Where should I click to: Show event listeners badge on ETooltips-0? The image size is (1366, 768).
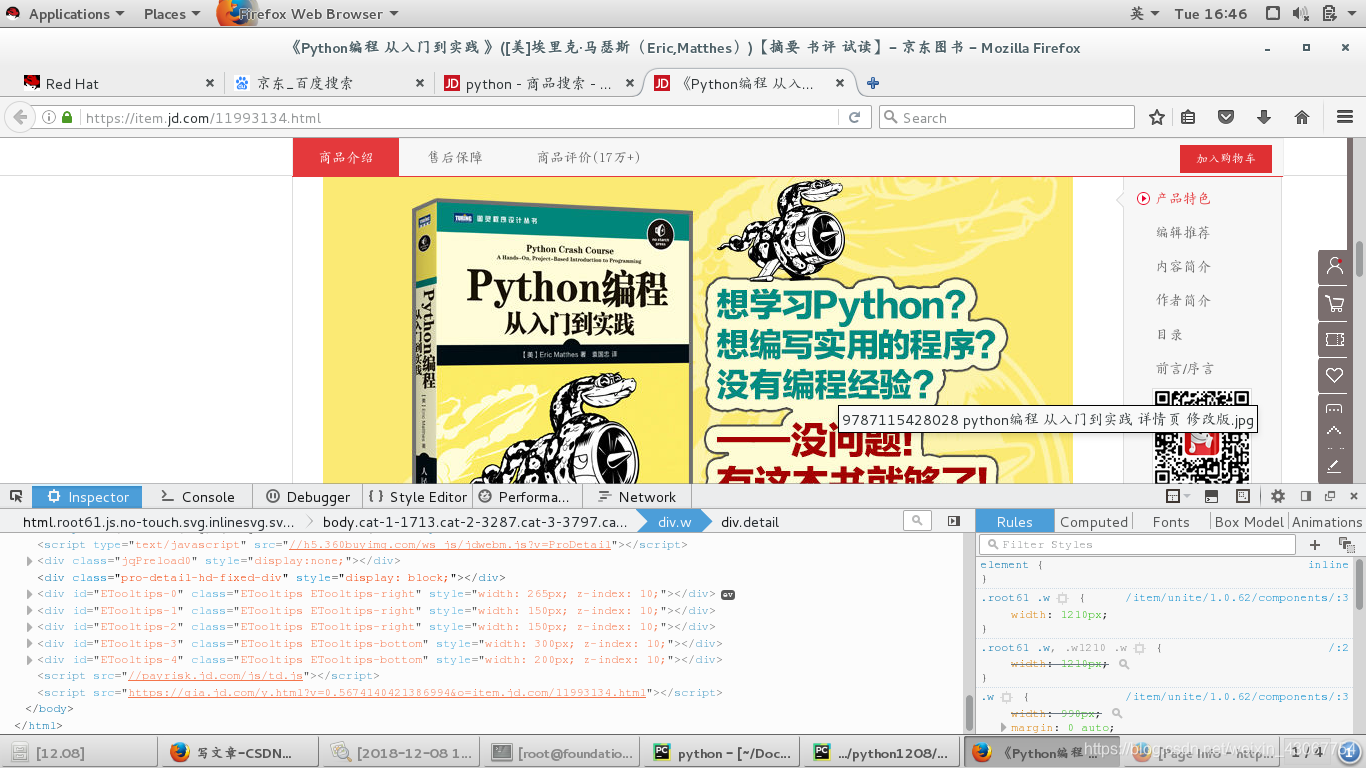click(x=728, y=594)
